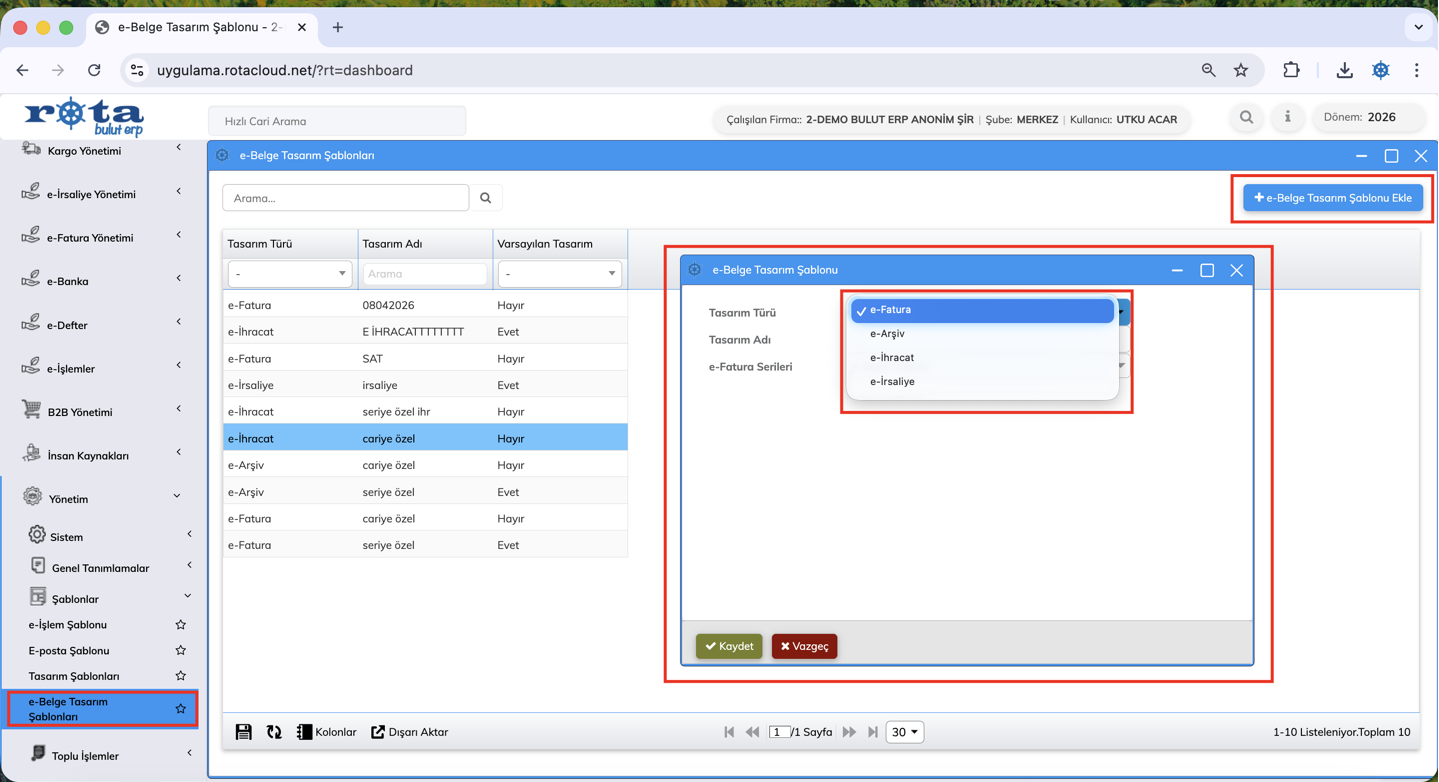Choose e-İrsaliye option in the list
Screen dimensions: 1439x782
click(892, 382)
